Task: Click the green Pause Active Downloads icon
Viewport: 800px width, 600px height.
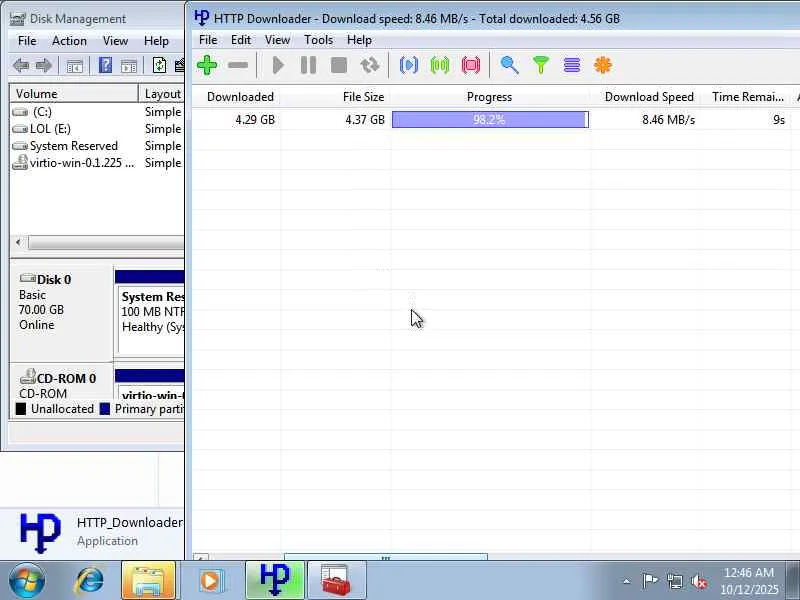Action: point(440,65)
